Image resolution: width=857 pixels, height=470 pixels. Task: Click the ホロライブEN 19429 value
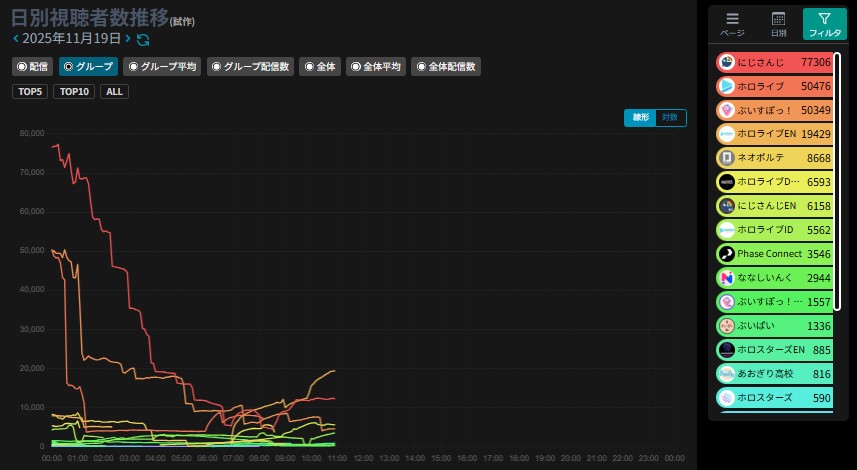coord(816,134)
